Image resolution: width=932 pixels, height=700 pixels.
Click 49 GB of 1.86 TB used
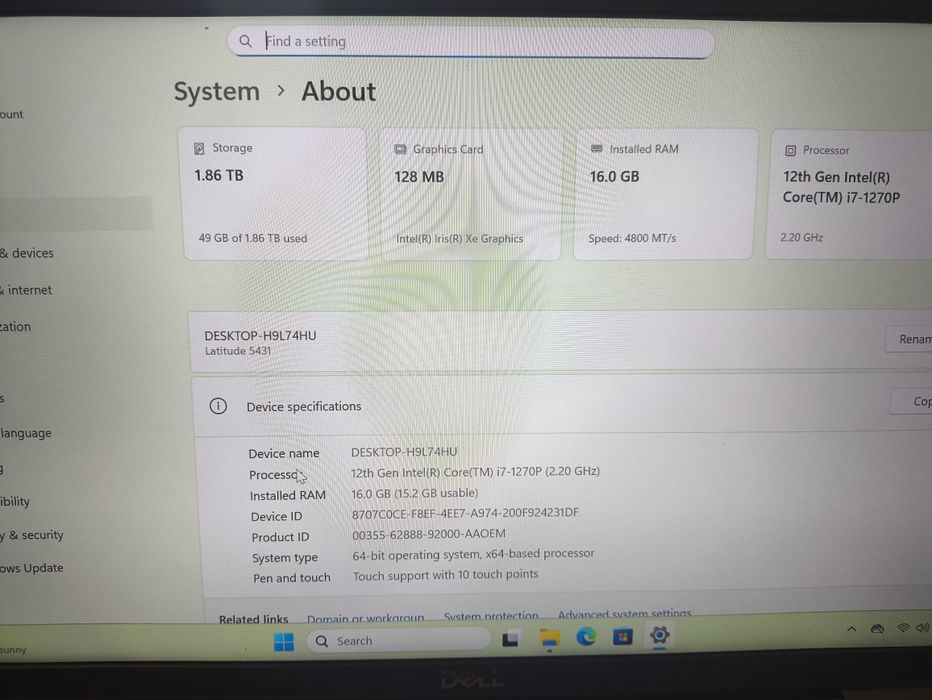[x=253, y=238]
